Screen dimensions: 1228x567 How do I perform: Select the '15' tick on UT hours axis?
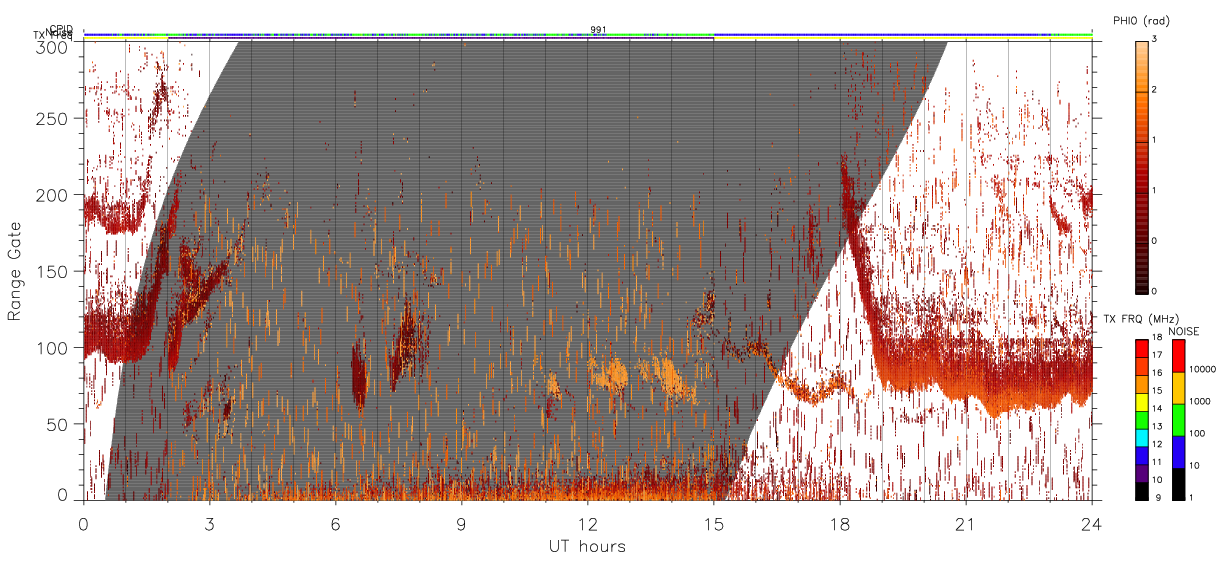tap(713, 523)
